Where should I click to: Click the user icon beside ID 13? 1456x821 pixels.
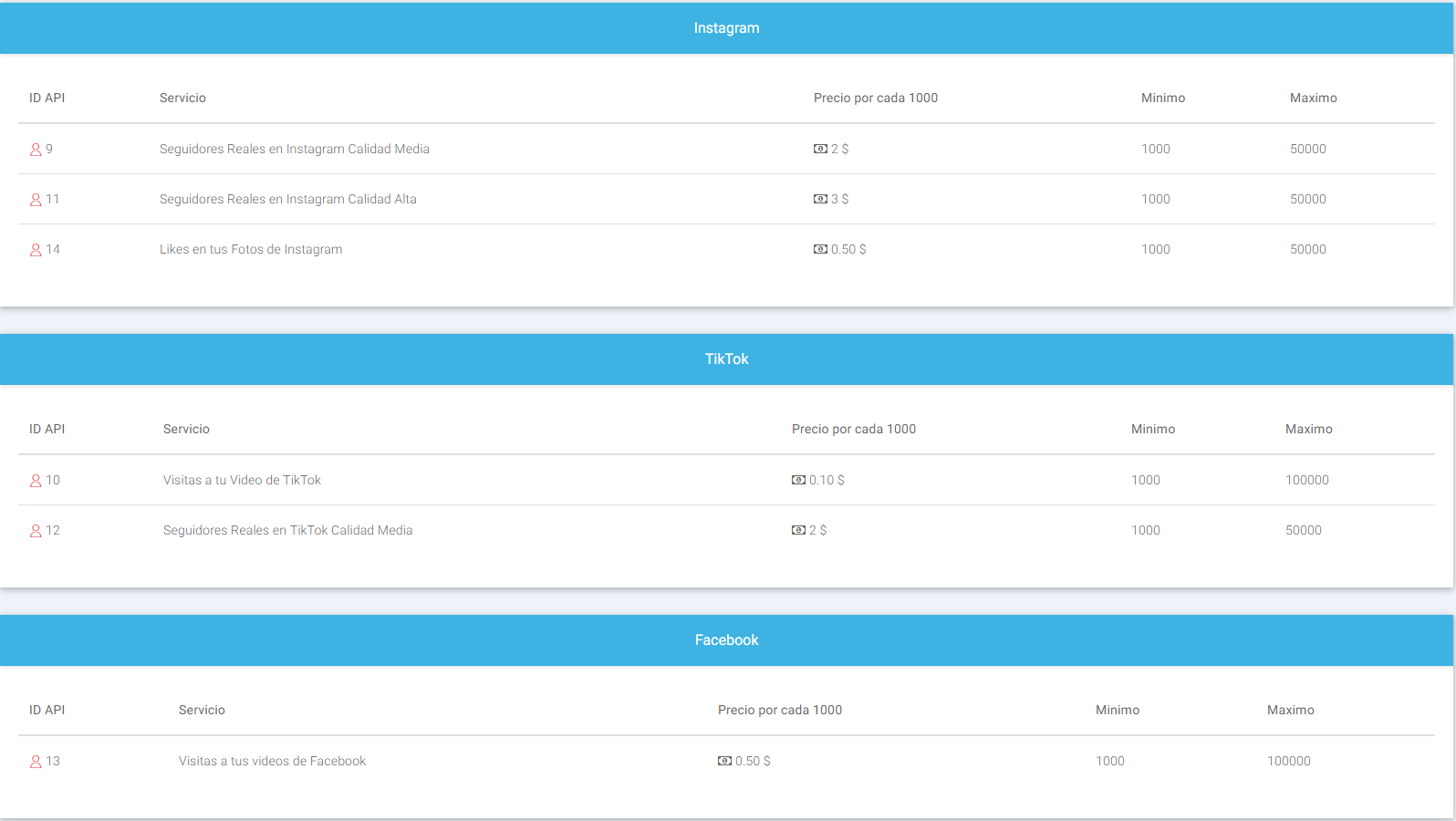click(36, 762)
